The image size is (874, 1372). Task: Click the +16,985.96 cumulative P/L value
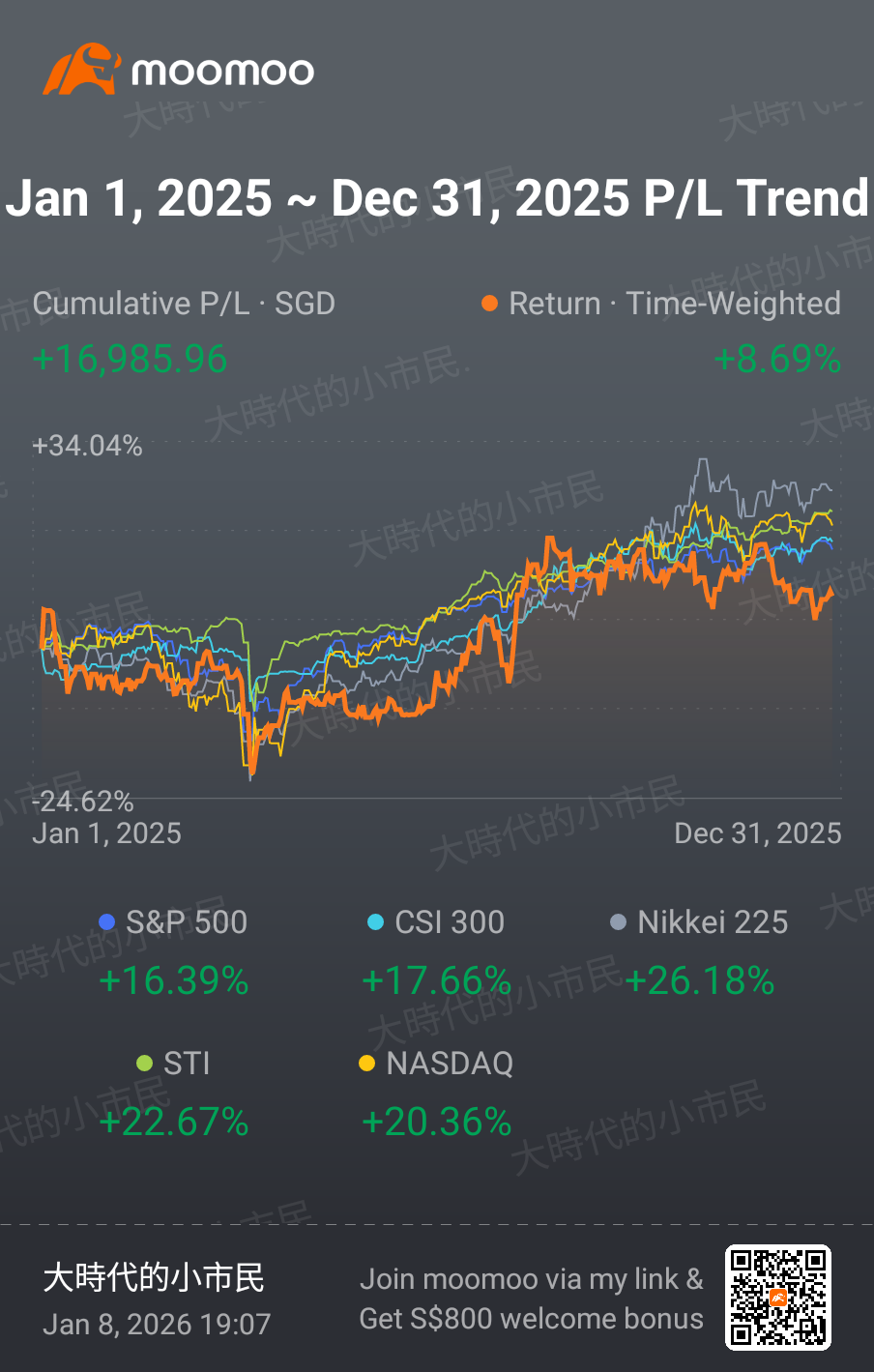(131, 360)
